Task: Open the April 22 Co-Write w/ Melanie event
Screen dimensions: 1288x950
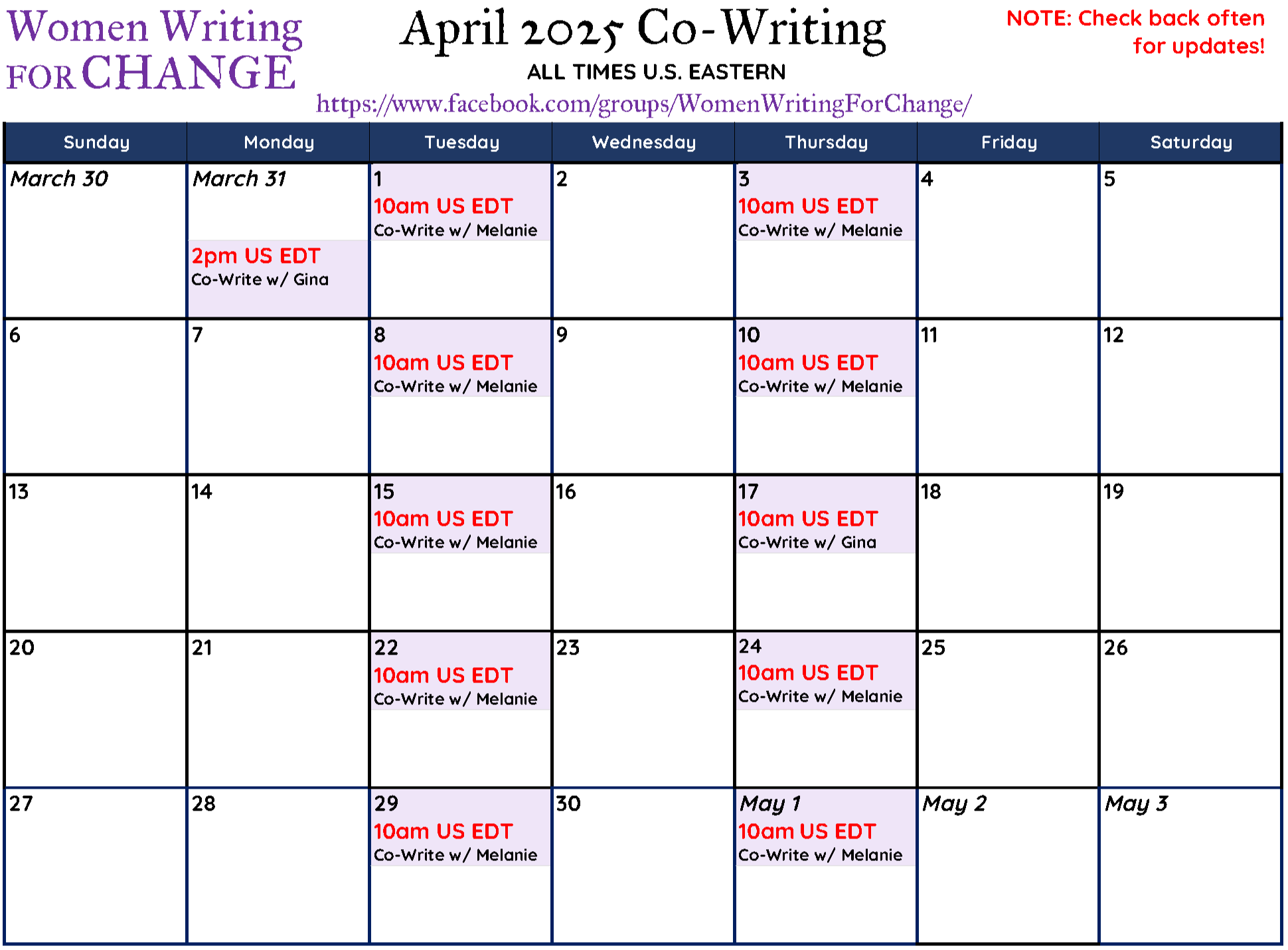Action: point(460,671)
